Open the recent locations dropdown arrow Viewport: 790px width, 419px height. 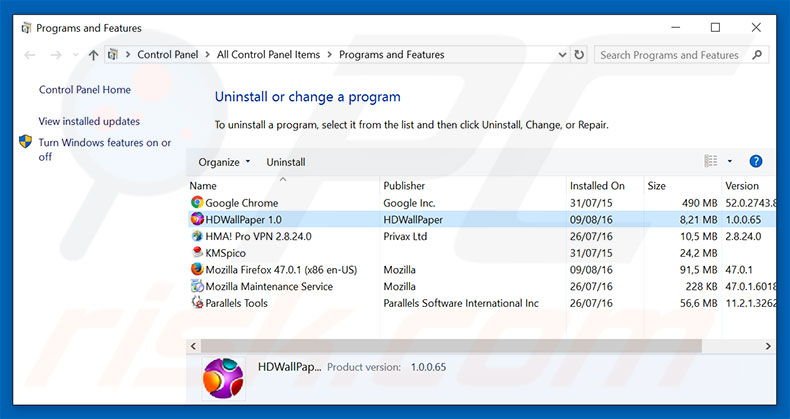[x=76, y=55]
